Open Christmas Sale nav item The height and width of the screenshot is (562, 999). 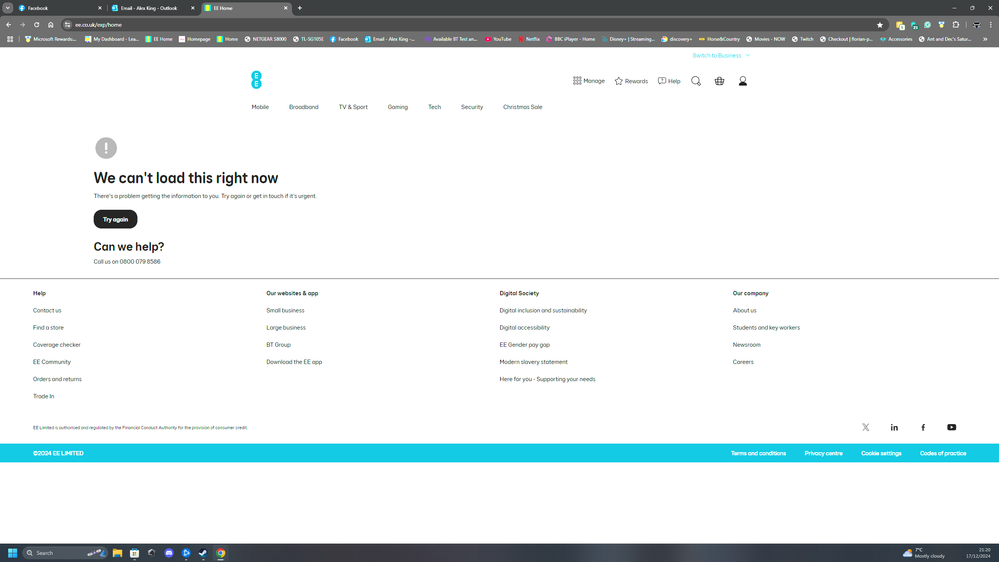[x=522, y=107]
